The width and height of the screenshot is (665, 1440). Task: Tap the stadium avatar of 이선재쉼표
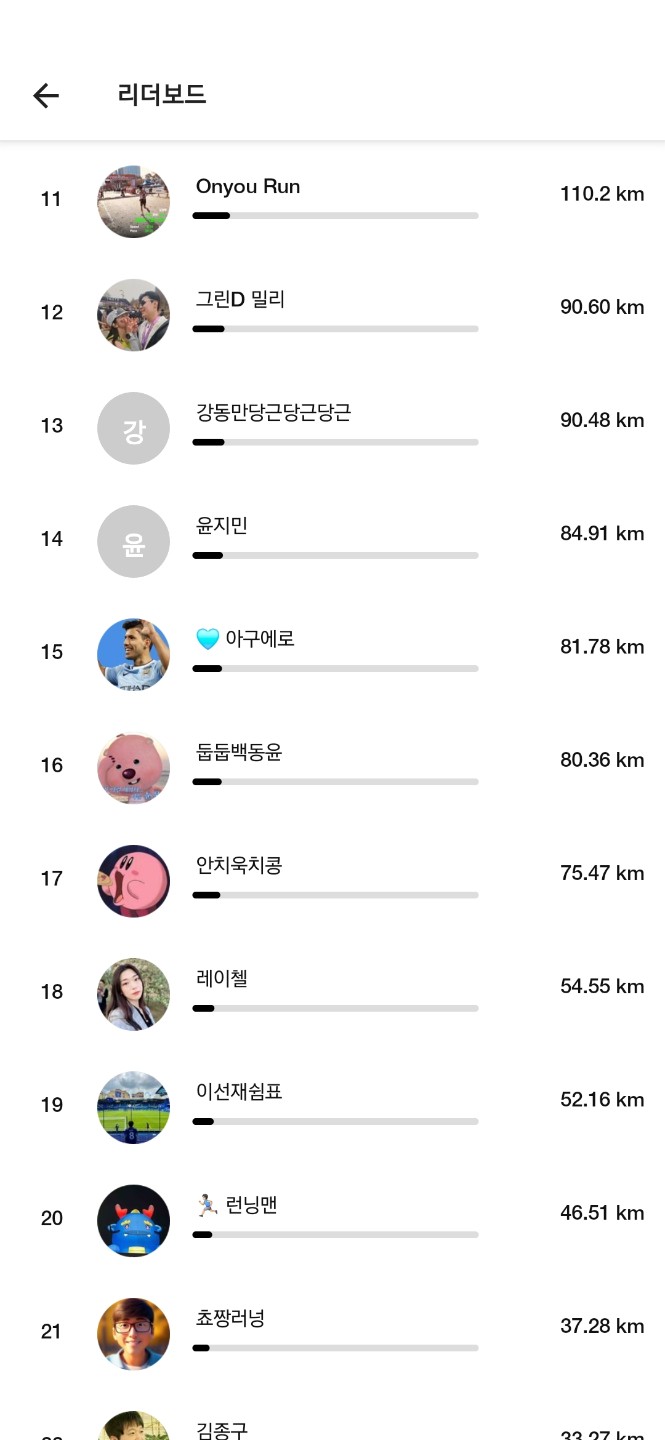pos(133,1106)
